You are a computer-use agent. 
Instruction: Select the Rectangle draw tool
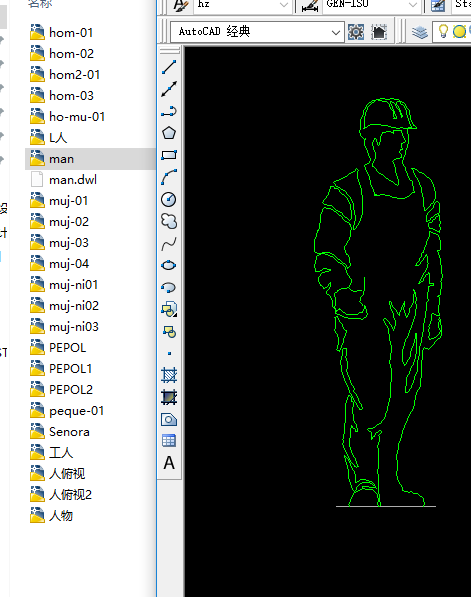(169, 155)
